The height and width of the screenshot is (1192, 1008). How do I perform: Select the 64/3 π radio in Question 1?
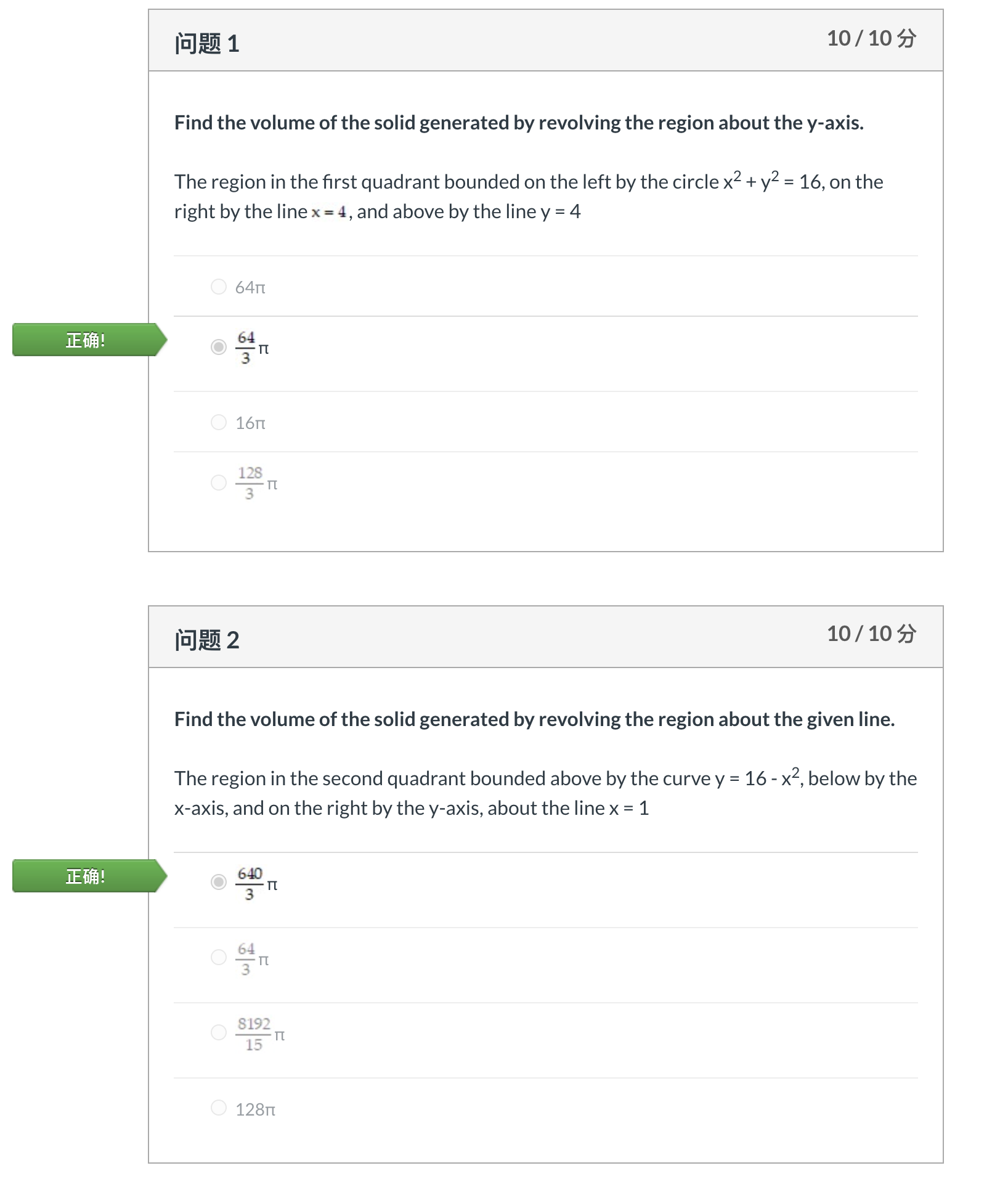point(219,347)
